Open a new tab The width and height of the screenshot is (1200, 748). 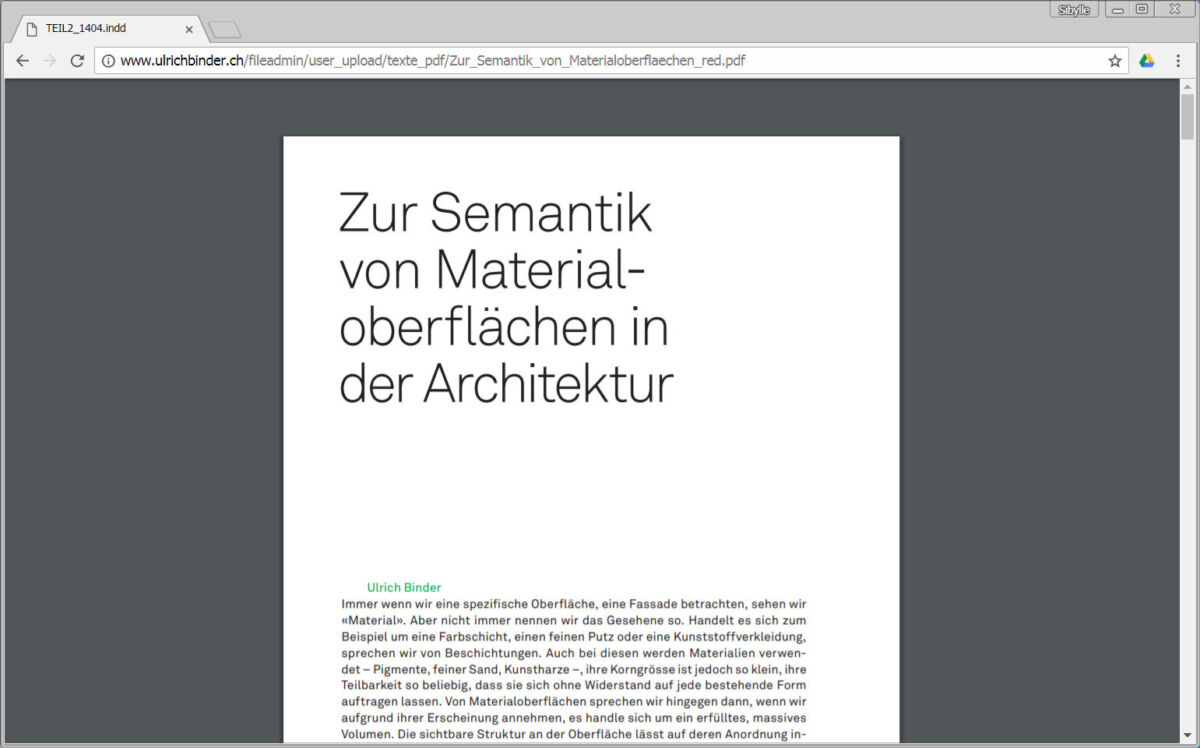point(224,29)
